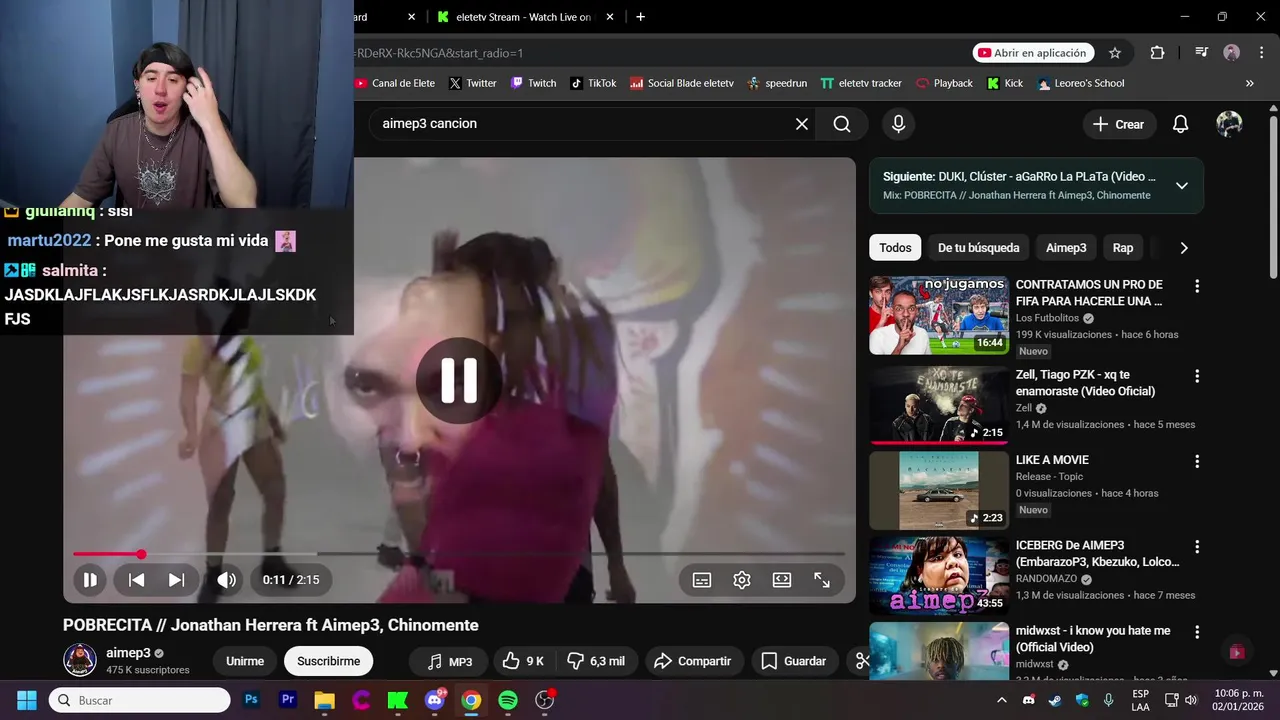The image size is (1280, 720).
Task: Show hidden system tray icons
Action: pyautogui.click(x=1002, y=700)
